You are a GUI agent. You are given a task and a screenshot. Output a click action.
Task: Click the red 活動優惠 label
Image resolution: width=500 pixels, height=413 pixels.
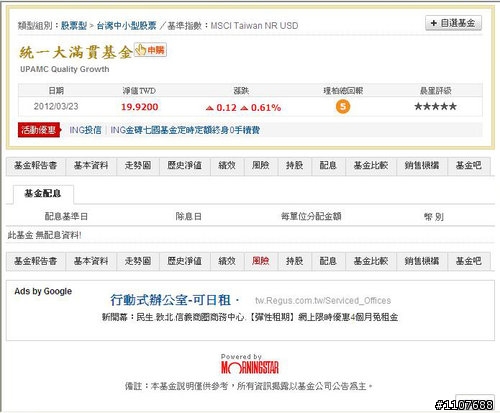pos(39,130)
